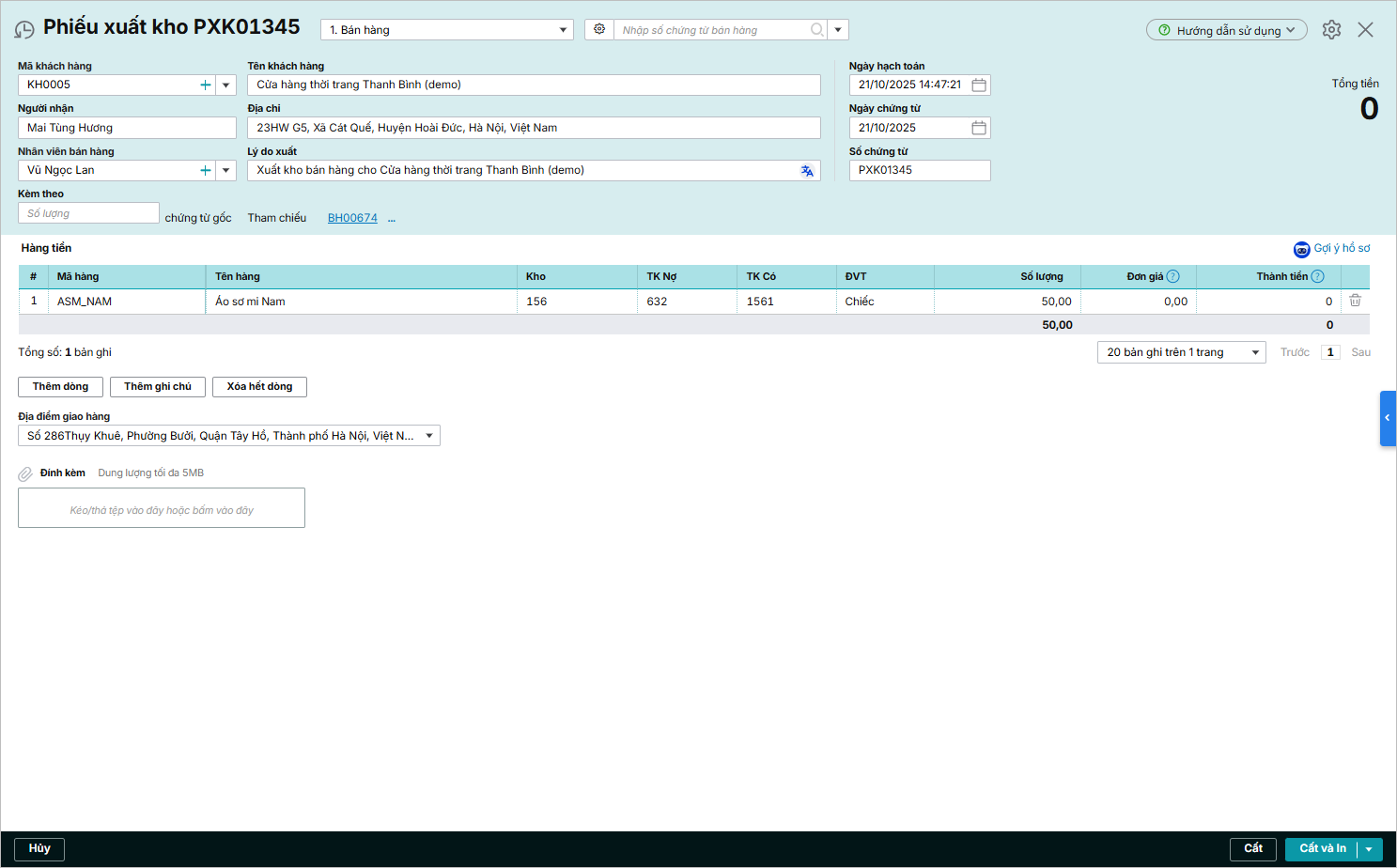Open the settings gear in the top right

[x=1331, y=30]
